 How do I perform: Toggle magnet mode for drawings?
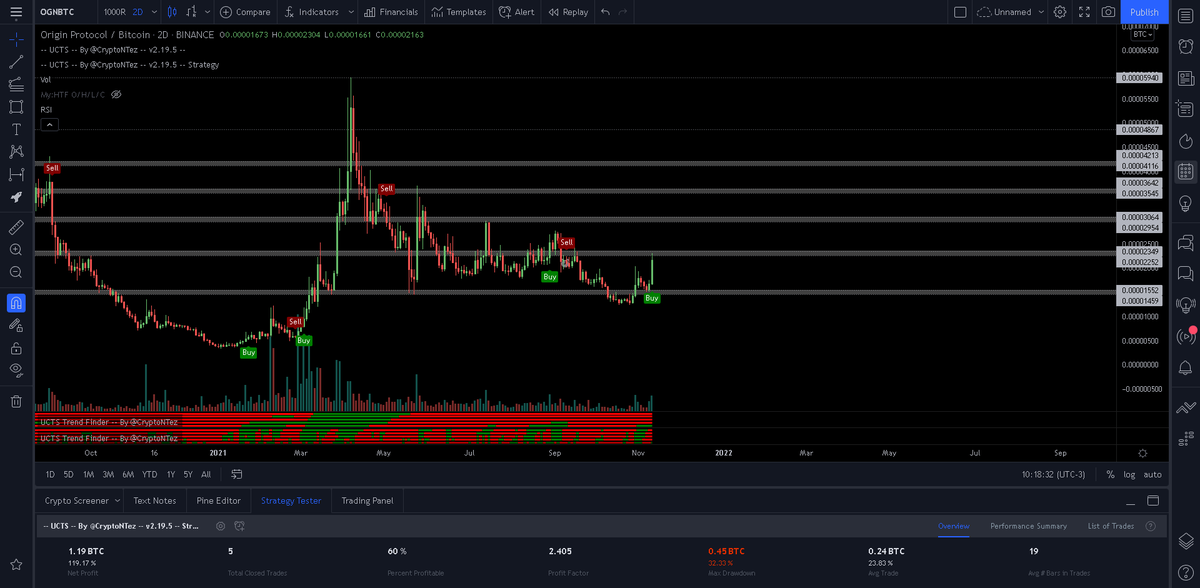[x=16, y=302]
